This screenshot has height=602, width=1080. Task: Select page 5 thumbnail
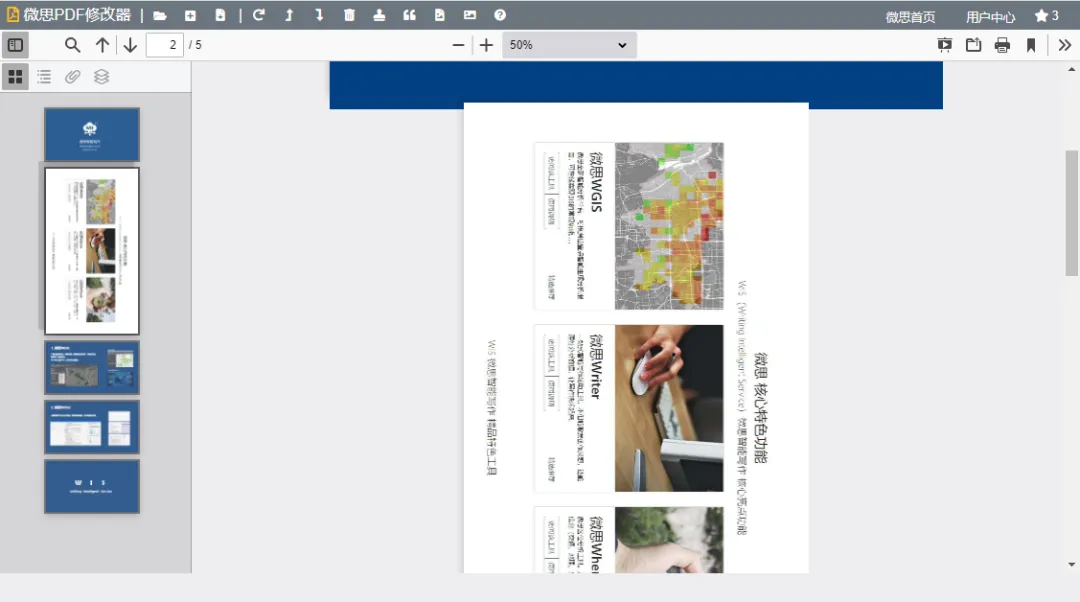92,487
